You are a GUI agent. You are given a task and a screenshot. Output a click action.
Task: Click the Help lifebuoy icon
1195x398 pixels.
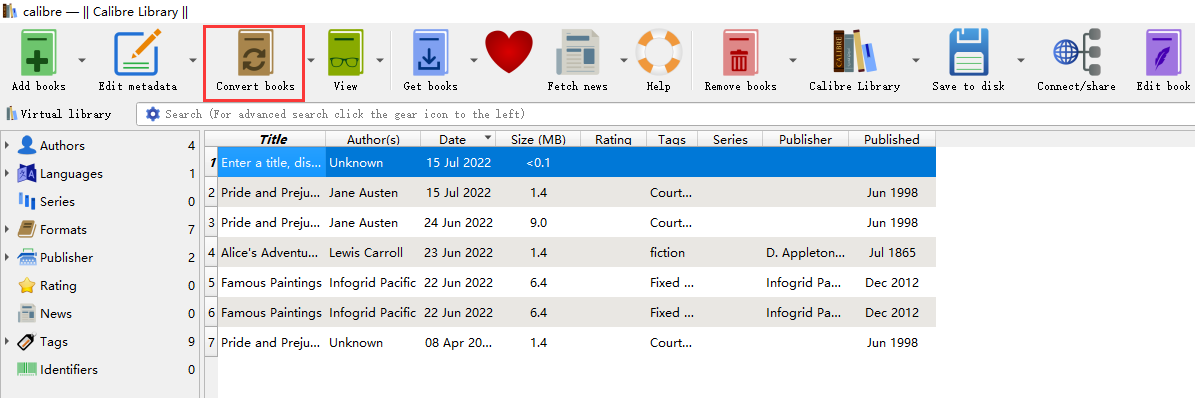click(658, 53)
